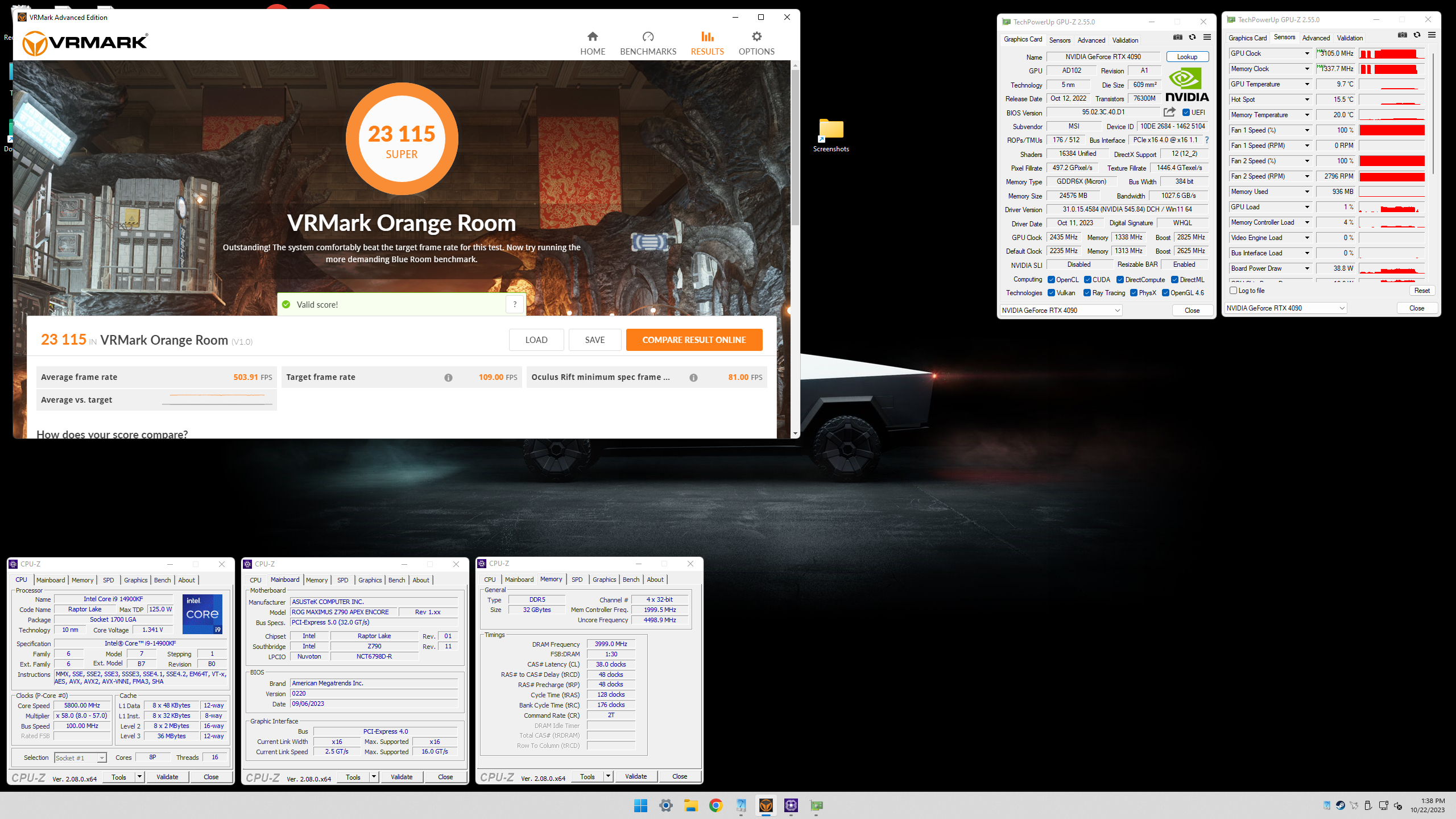Click the Bus Interface question mark in GPU-Z
This screenshot has width=1456, height=819.
pyautogui.click(x=1207, y=140)
